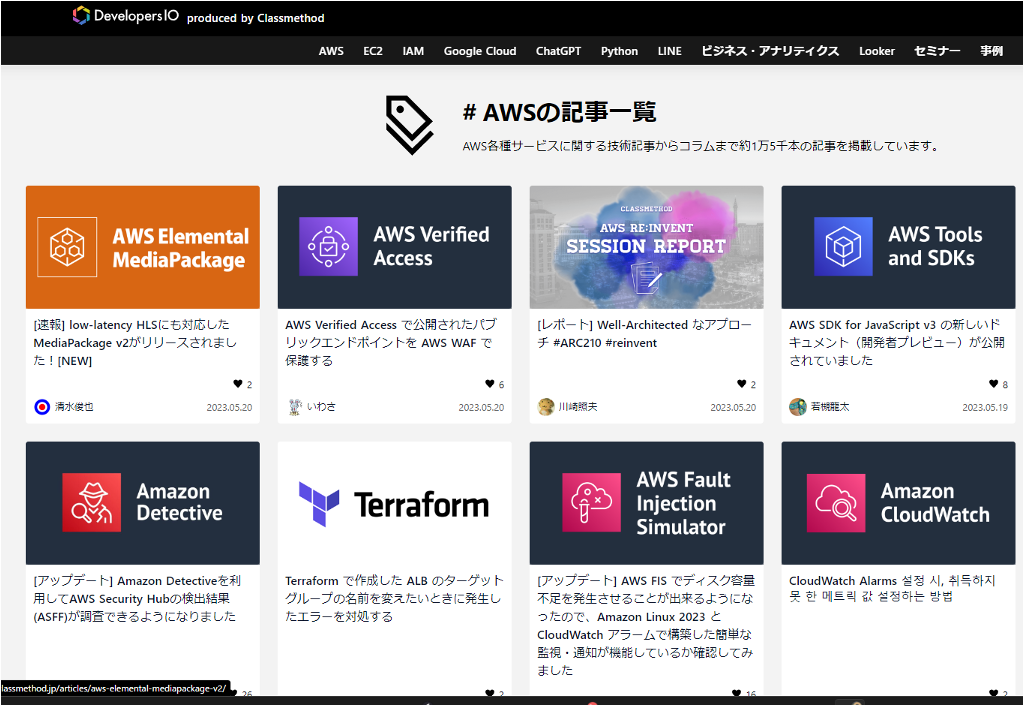1024x706 pixels.
Task: Click the heart icon on the JavaScript SDK card
Action: (x=993, y=384)
